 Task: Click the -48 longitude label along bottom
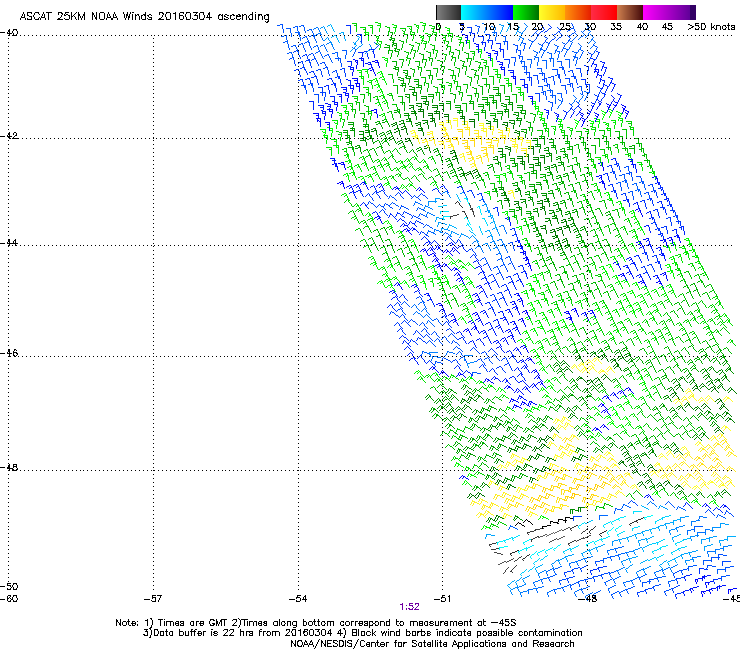[588, 599]
